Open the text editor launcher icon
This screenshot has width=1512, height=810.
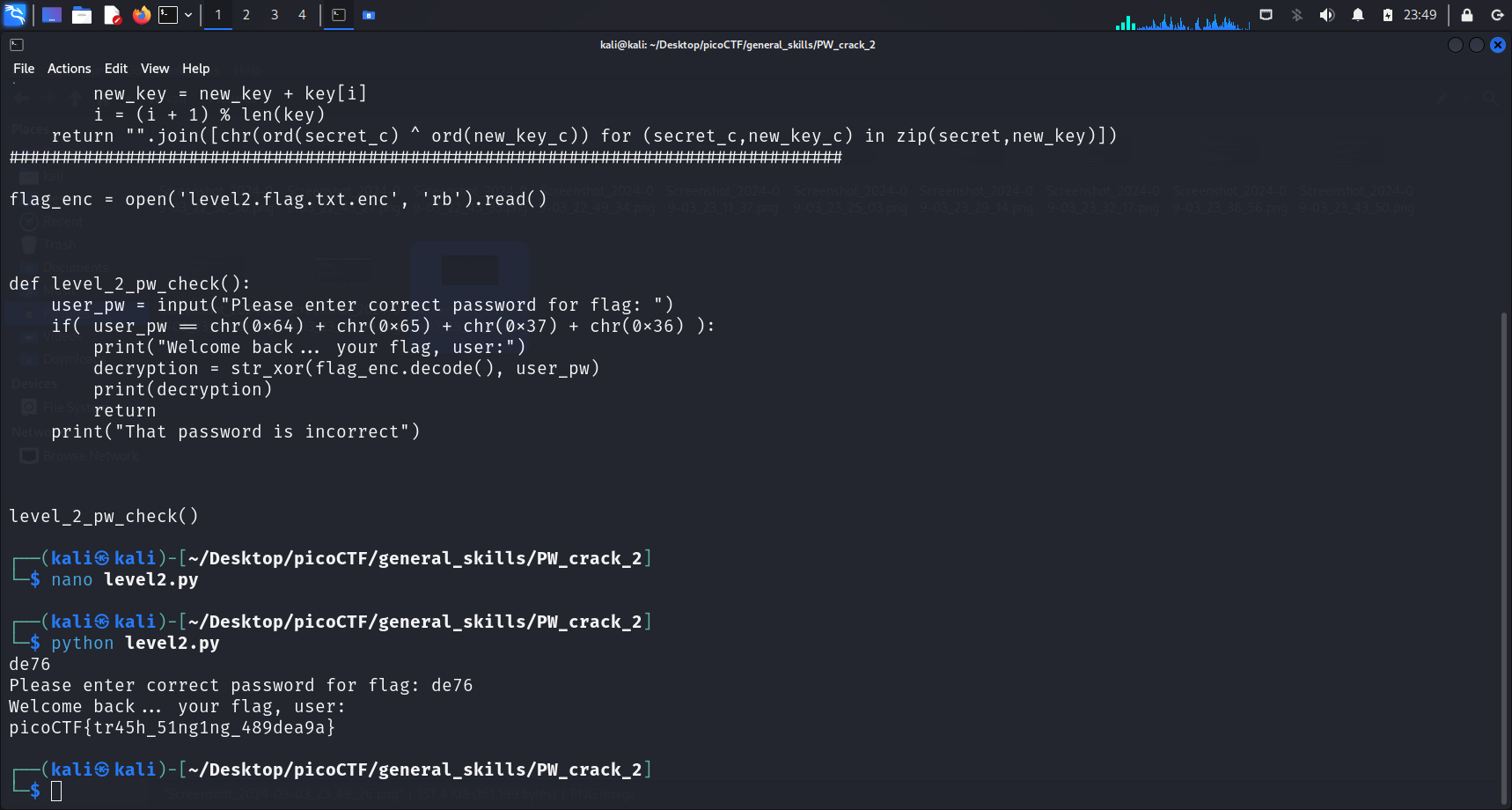[112, 15]
